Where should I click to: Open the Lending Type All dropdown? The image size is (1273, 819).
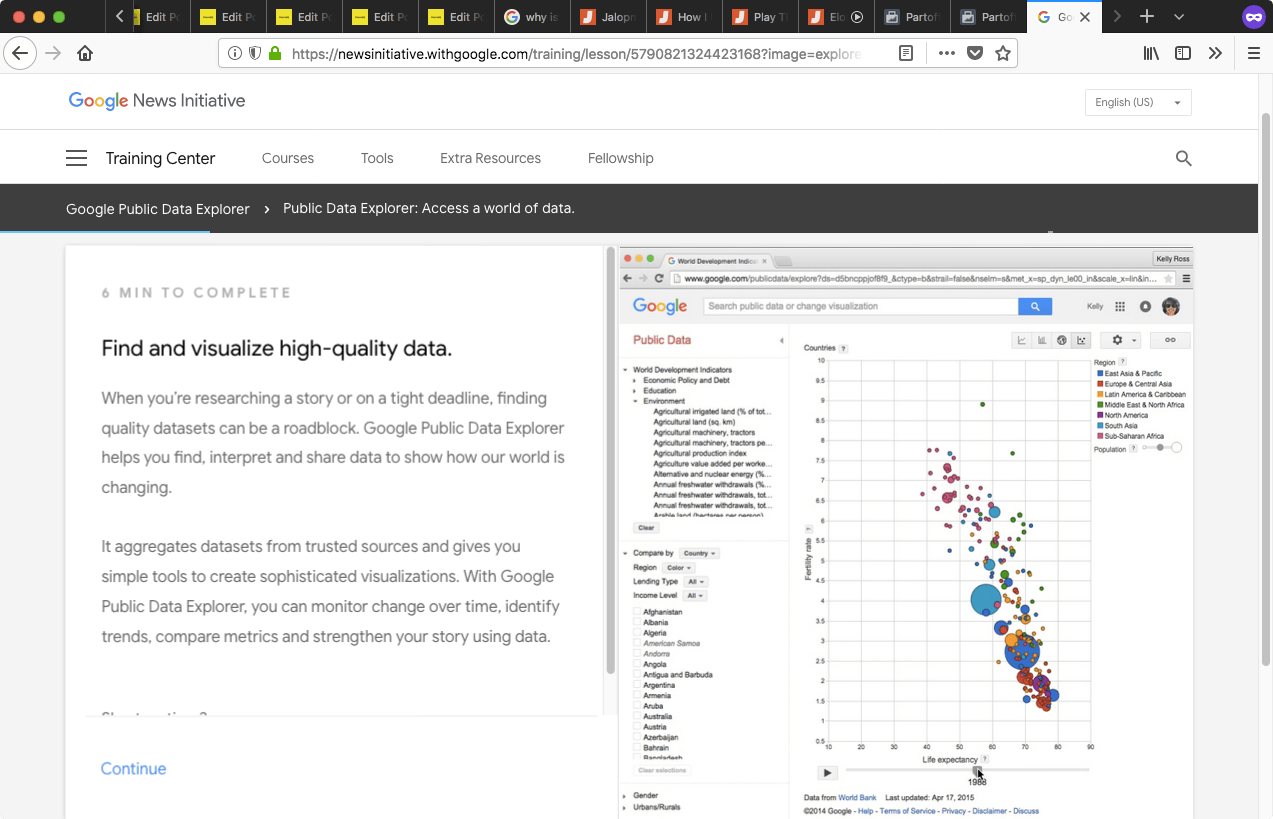tap(697, 581)
